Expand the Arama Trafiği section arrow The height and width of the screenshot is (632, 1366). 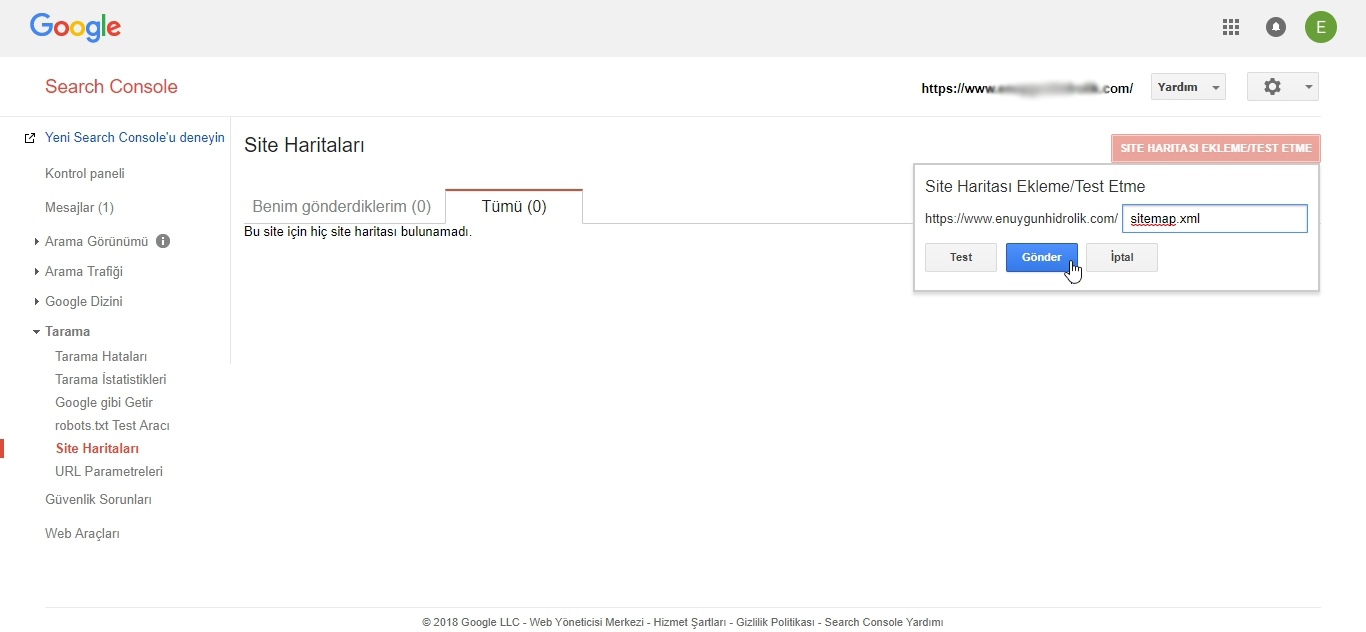pyautogui.click(x=37, y=271)
